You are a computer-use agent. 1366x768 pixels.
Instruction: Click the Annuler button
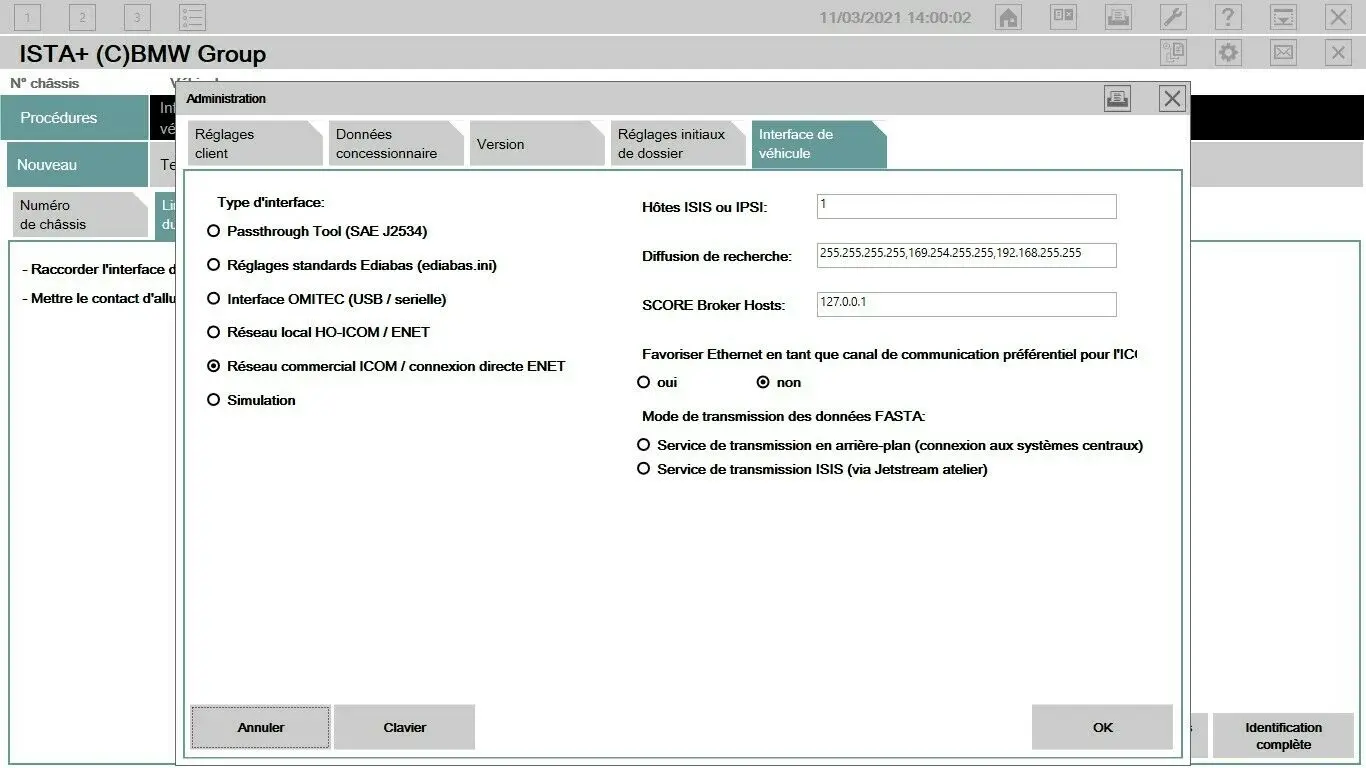(x=261, y=727)
